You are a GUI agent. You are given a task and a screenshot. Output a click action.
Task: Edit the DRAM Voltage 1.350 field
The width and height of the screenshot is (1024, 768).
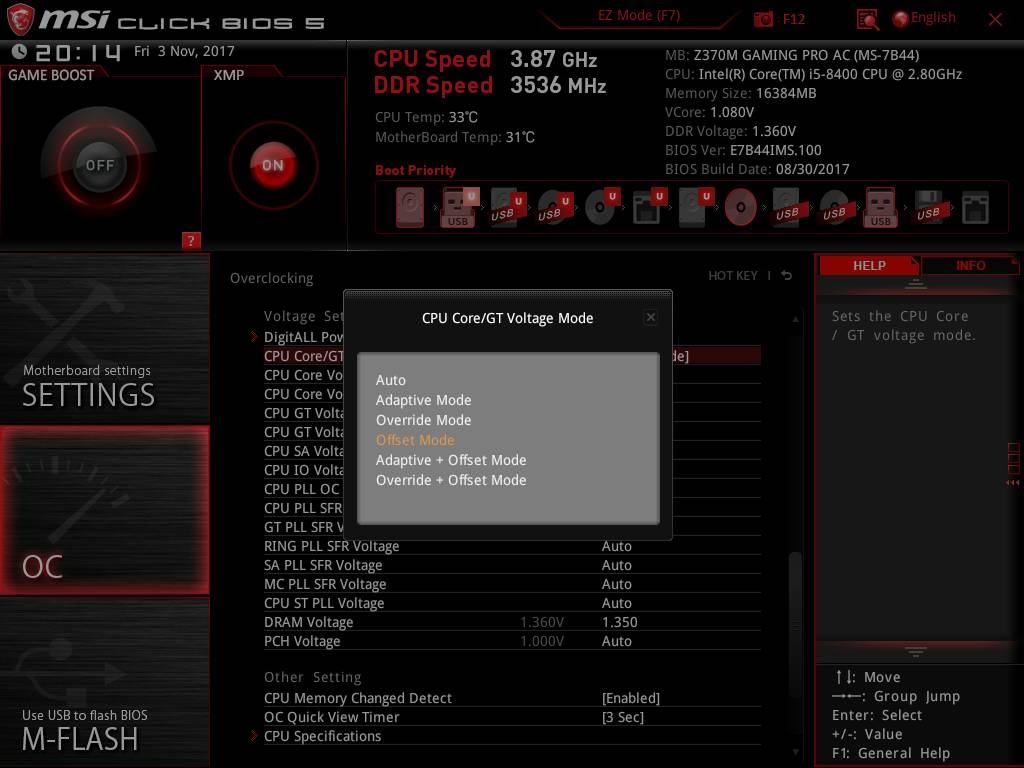tap(619, 622)
